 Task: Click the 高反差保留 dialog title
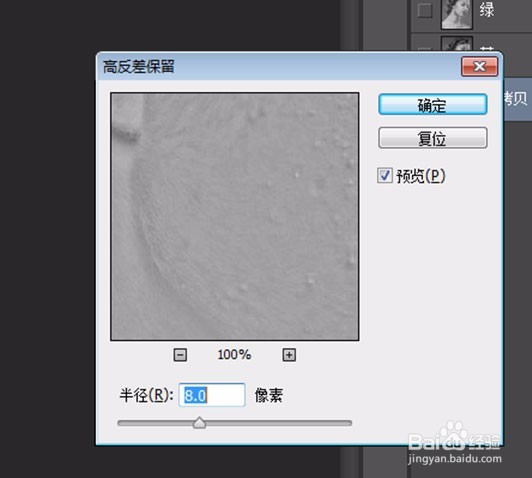139,66
